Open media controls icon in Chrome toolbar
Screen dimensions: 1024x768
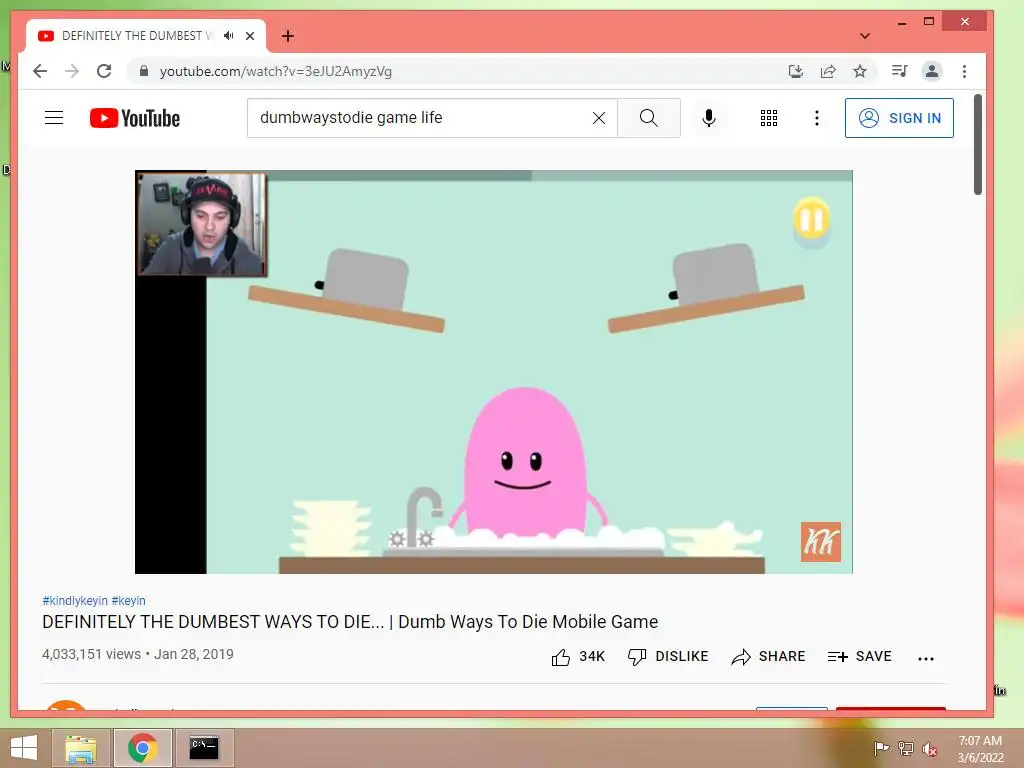(899, 71)
